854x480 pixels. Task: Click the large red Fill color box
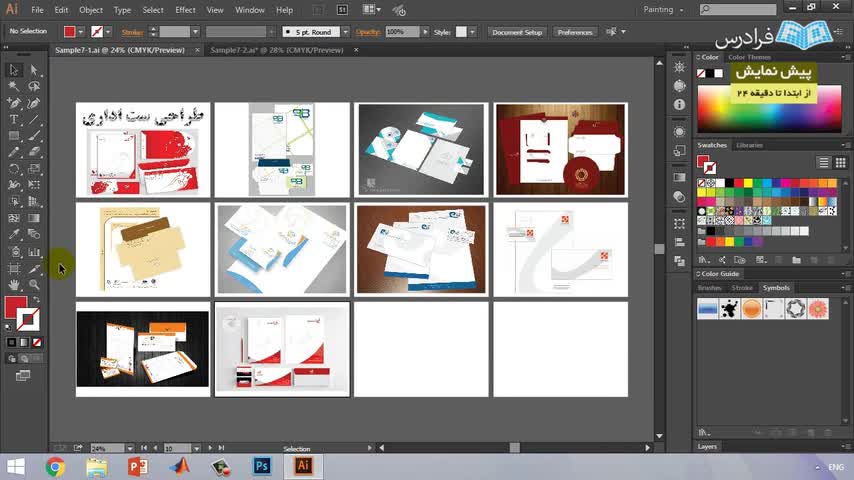click(x=15, y=307)
